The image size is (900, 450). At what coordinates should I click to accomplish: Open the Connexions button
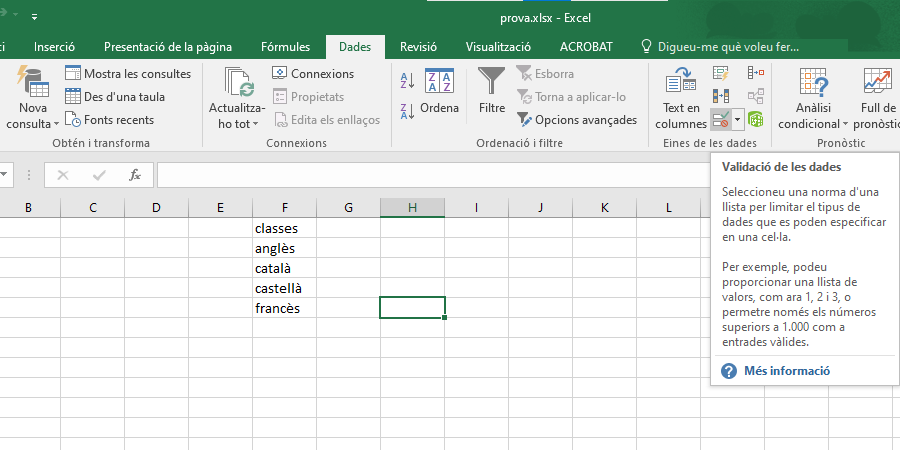point(313,73)
